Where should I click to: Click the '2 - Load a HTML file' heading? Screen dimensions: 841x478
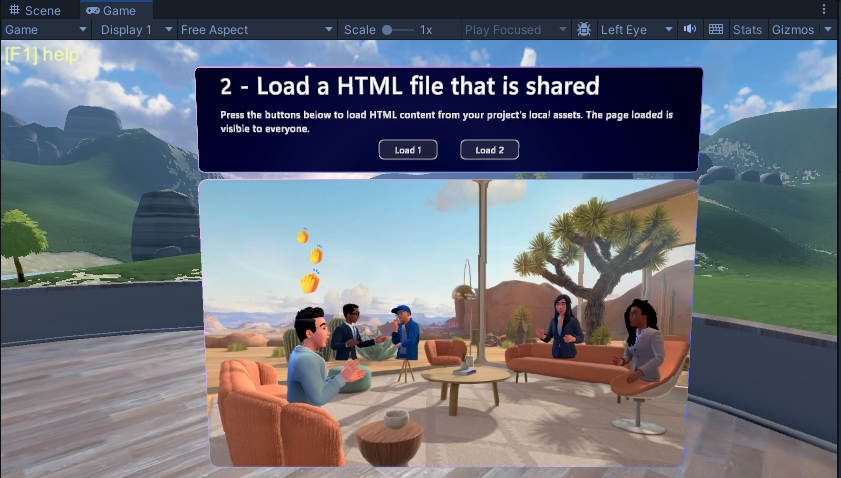pos(410,86)
